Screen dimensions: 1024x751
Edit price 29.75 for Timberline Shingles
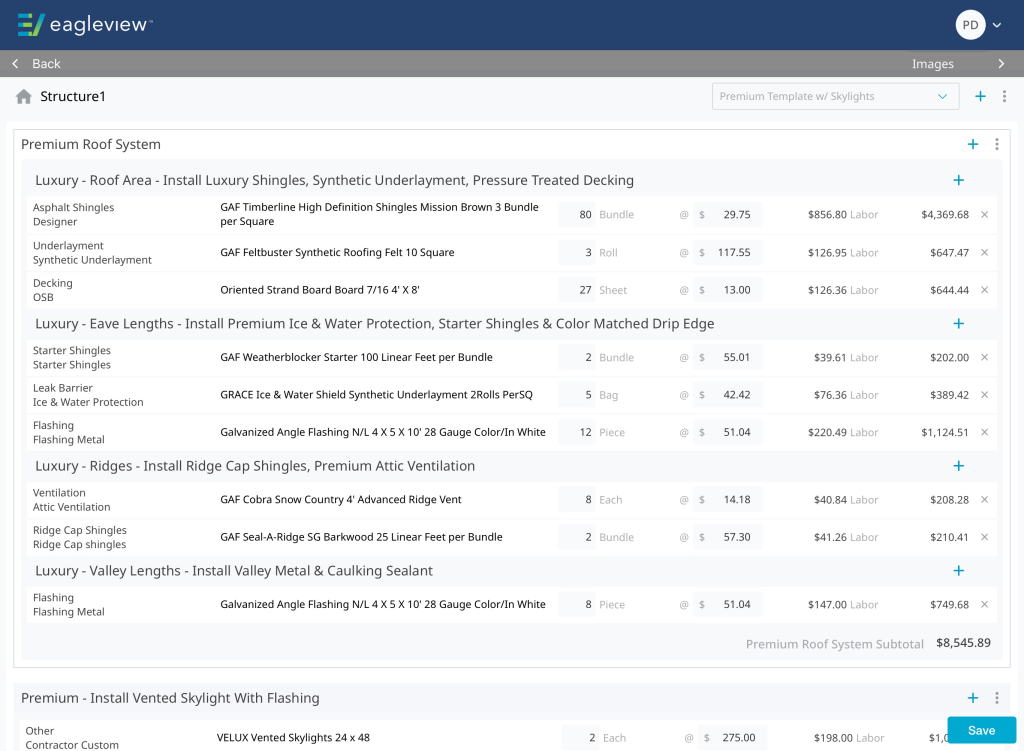pos(728,214)
